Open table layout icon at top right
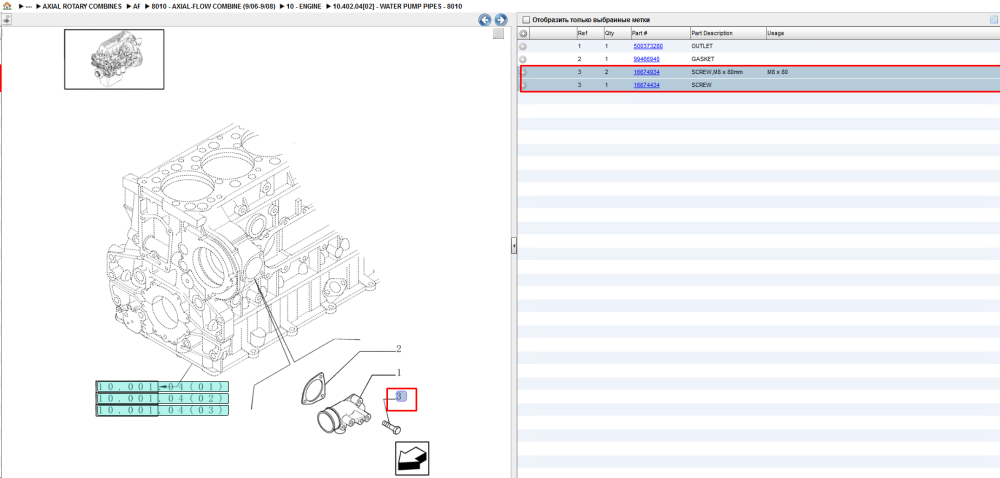 [x=994, y=20]
